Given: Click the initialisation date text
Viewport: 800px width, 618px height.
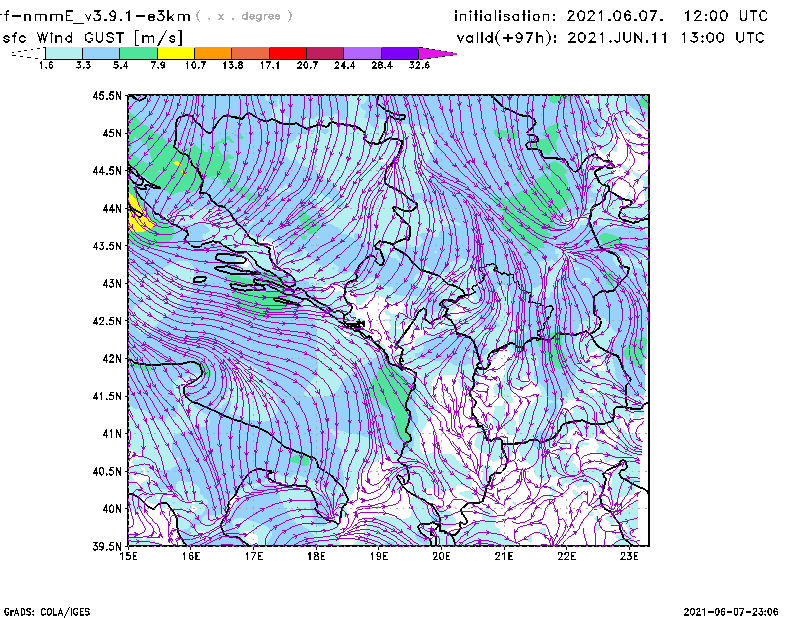Looking at the screenshot, I should pyautogui.click(x=610, y=16).
